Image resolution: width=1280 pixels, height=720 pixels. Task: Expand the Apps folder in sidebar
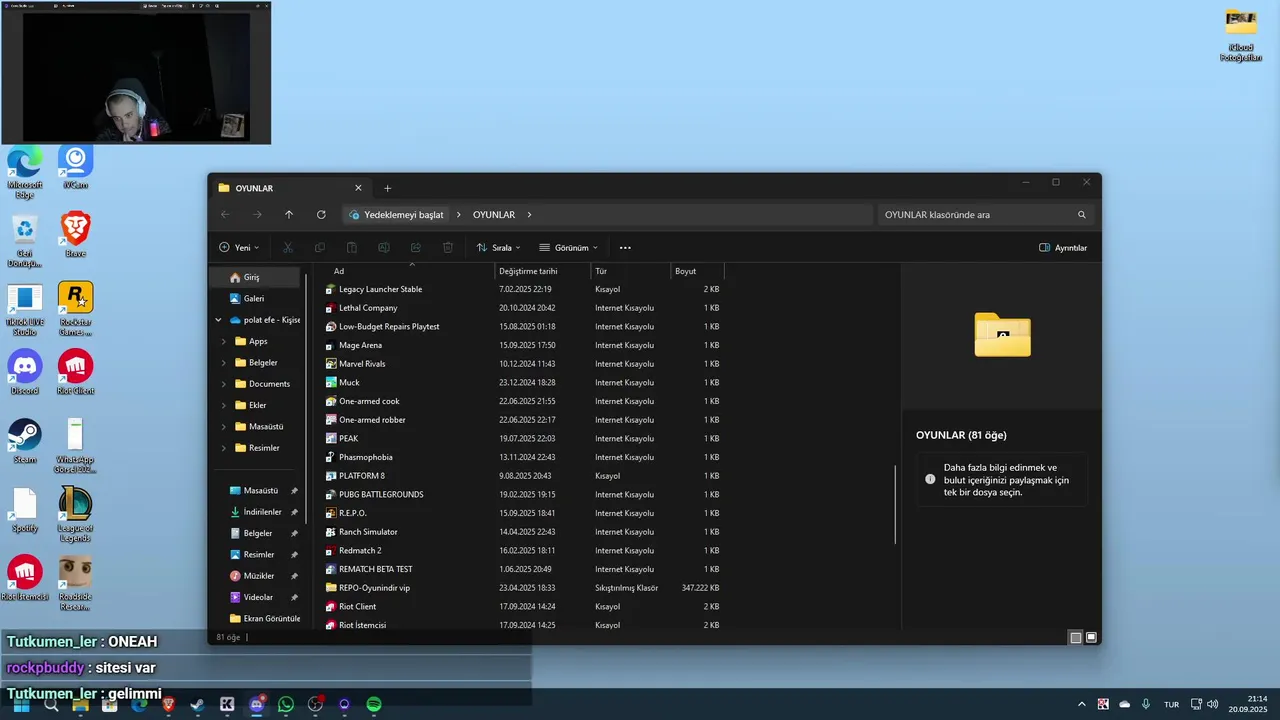(x=224, y=341)
